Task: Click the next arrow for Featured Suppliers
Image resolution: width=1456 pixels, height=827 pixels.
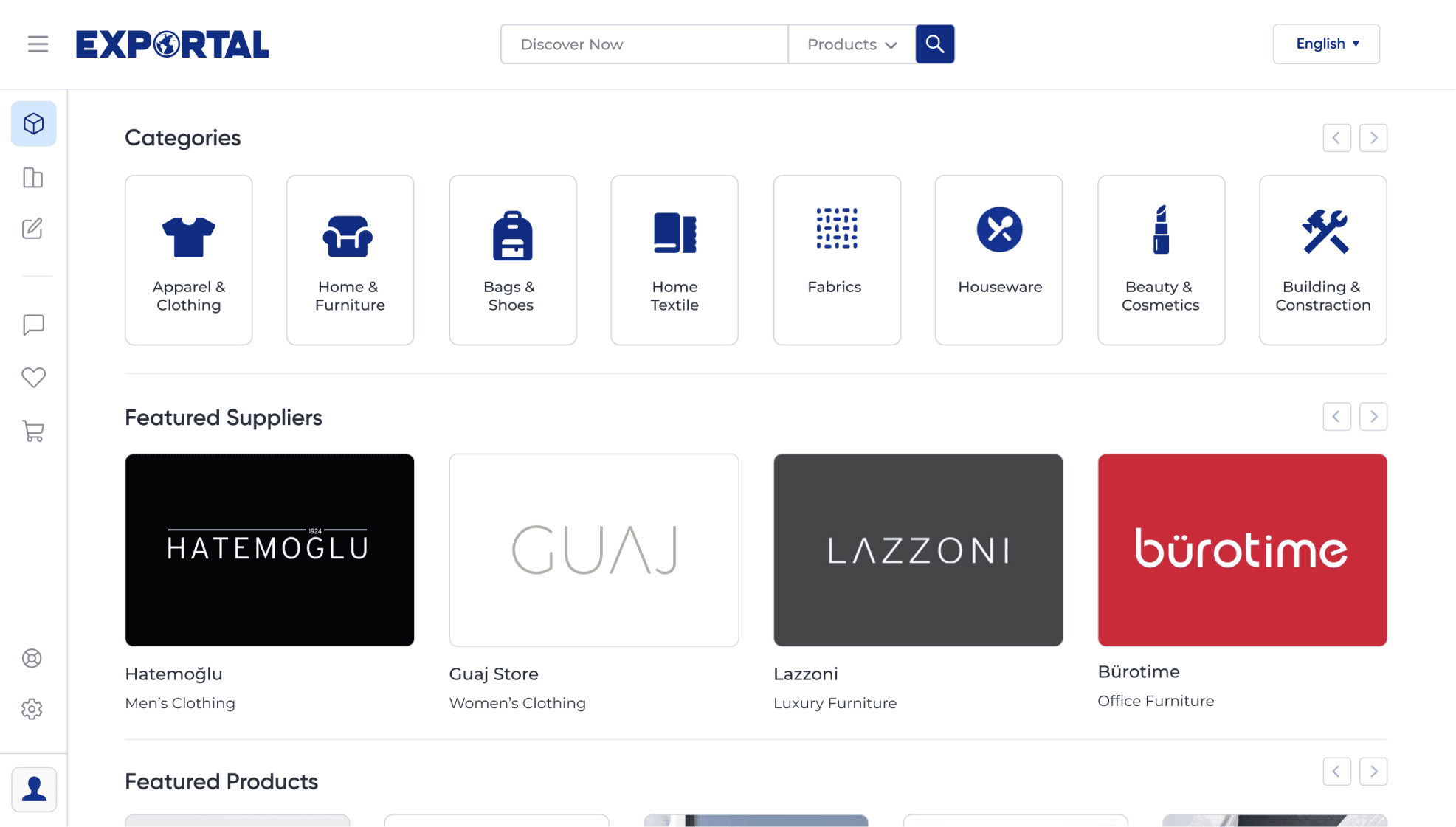Action: [1373, 416]
